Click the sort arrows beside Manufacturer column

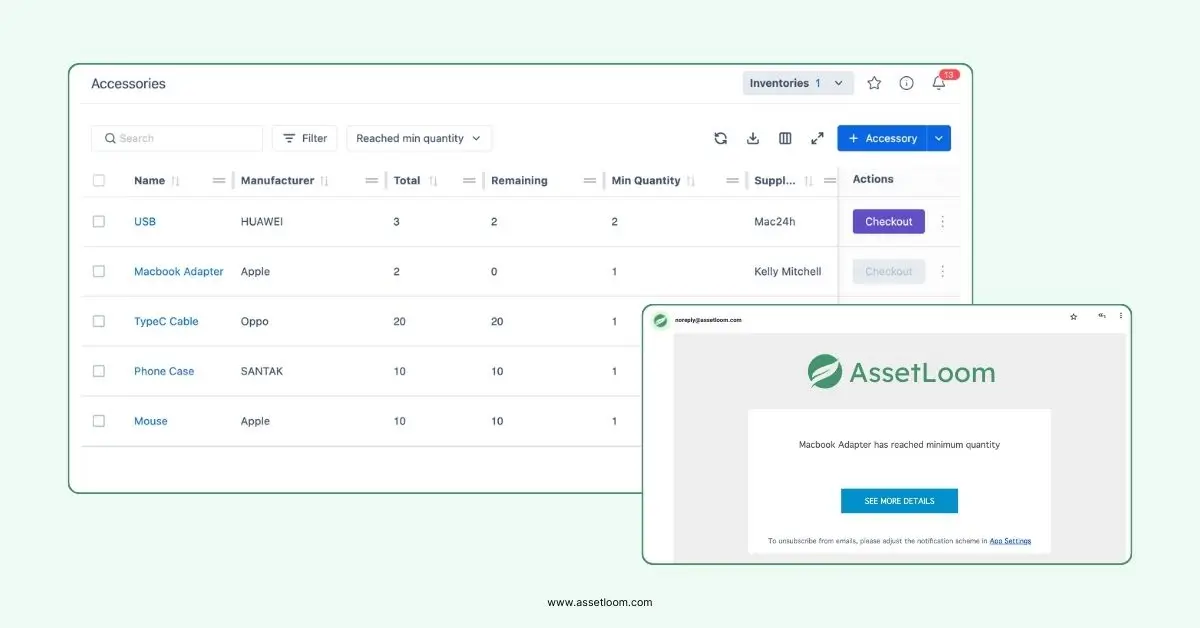tap(325, 181)
